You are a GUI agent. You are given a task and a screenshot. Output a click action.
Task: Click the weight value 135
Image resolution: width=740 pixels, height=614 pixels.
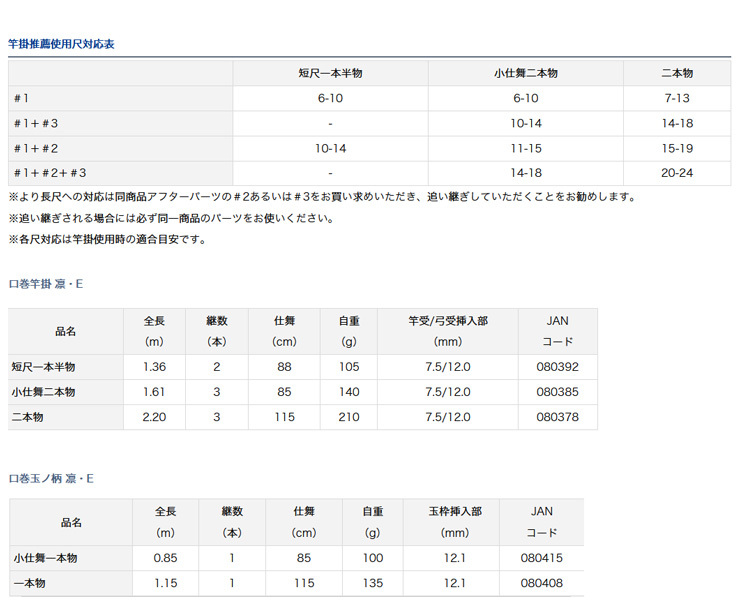[x=373, y=583]
